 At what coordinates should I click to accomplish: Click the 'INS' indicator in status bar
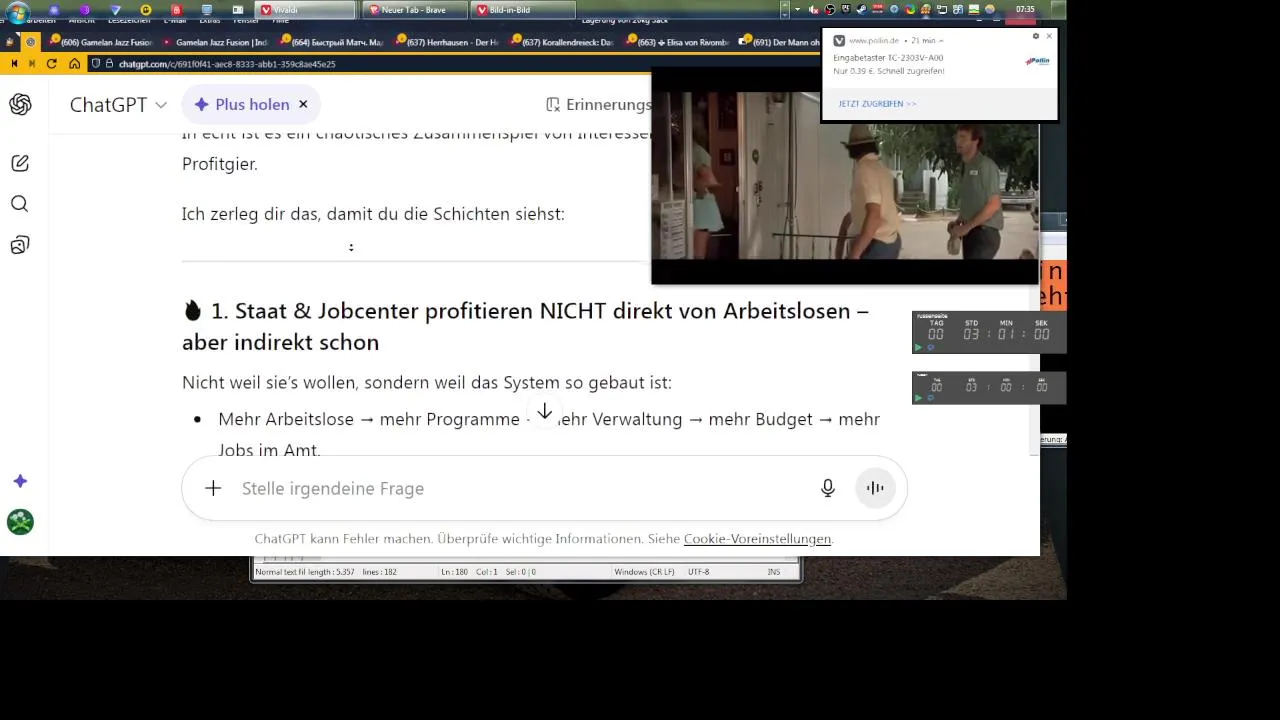(x=773, y=572)
